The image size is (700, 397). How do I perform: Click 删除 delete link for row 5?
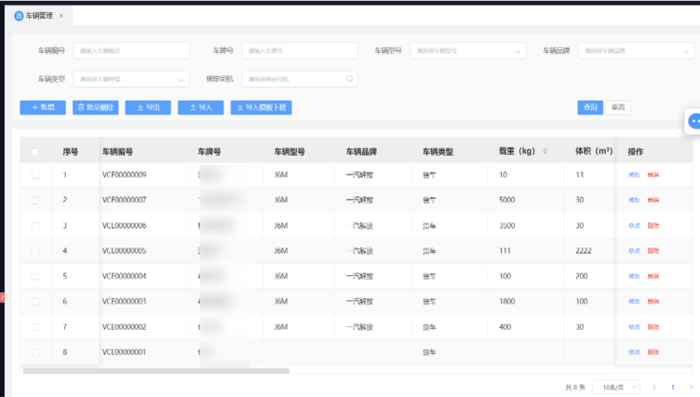click(653, 276)
